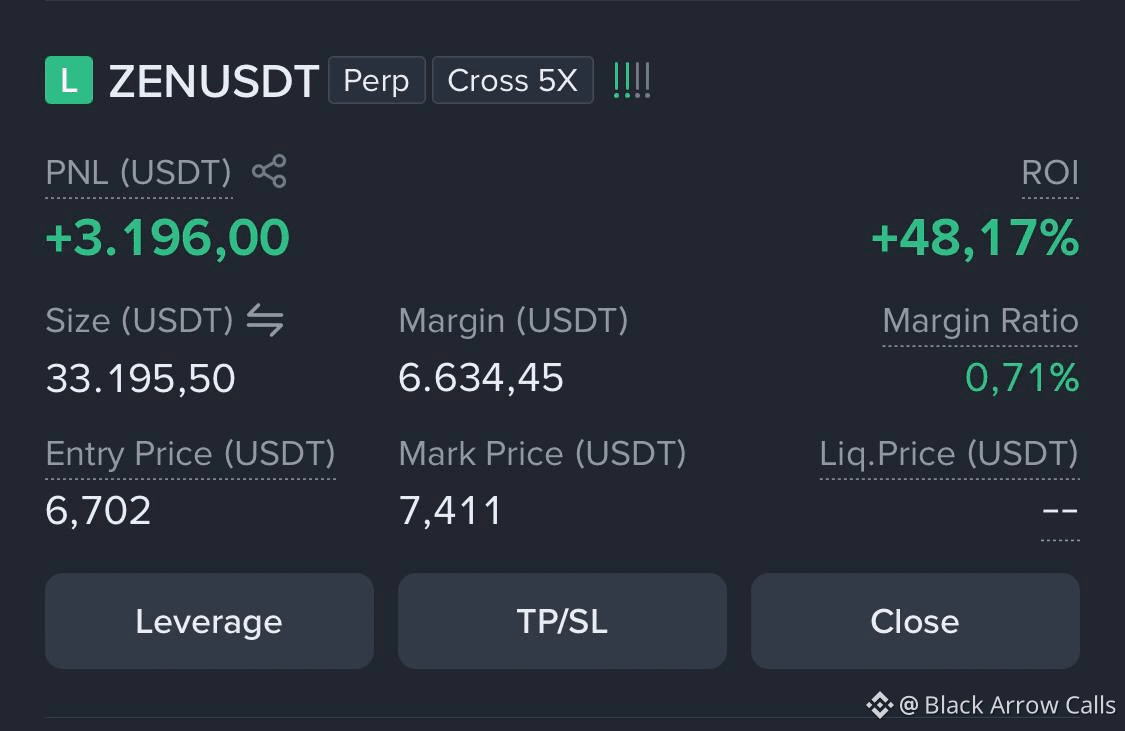This screenshot has width=1125, height=731.
Task: Open the ZENUSDT pair title
Action: point(214,81)
